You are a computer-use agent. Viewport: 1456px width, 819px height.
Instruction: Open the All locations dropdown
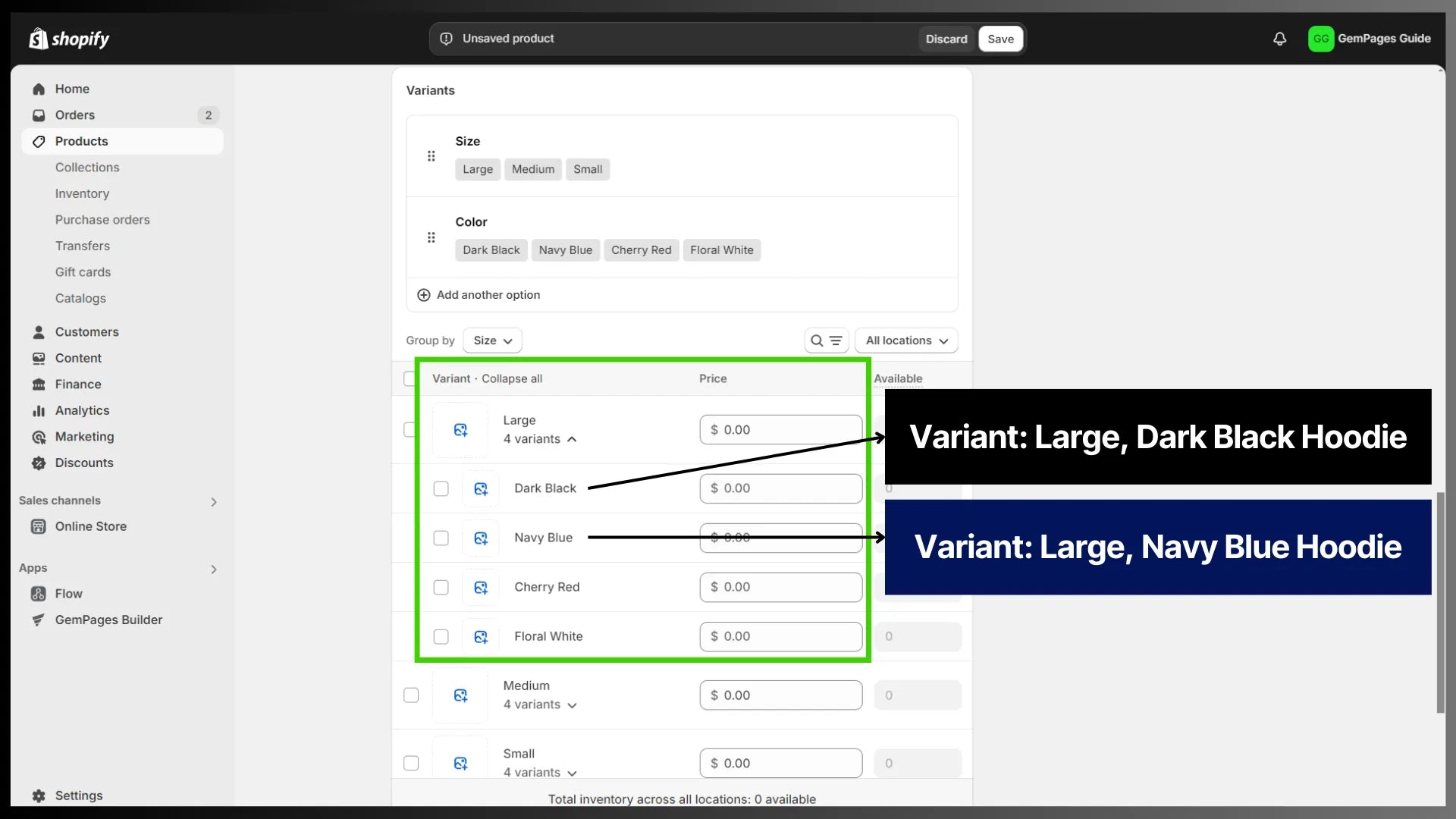coord(906,340)
